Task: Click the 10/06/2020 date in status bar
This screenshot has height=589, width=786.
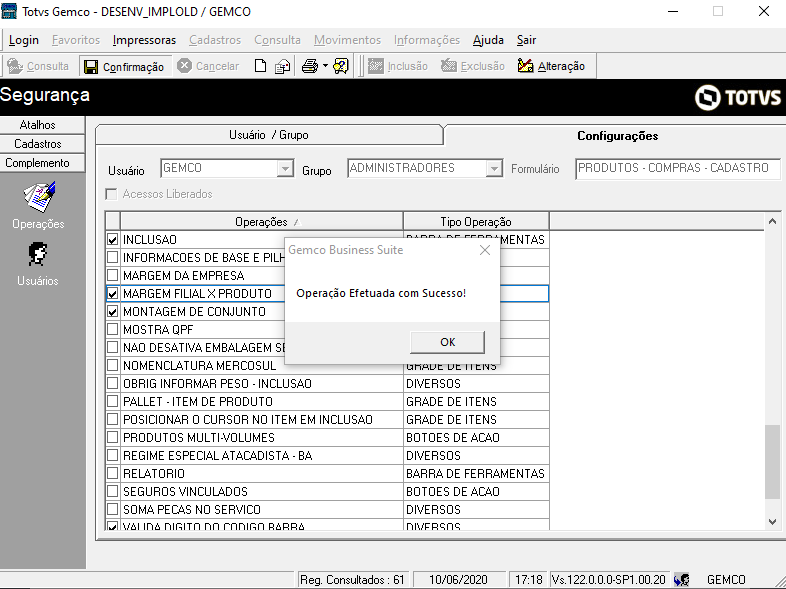Action: (458, 580)
